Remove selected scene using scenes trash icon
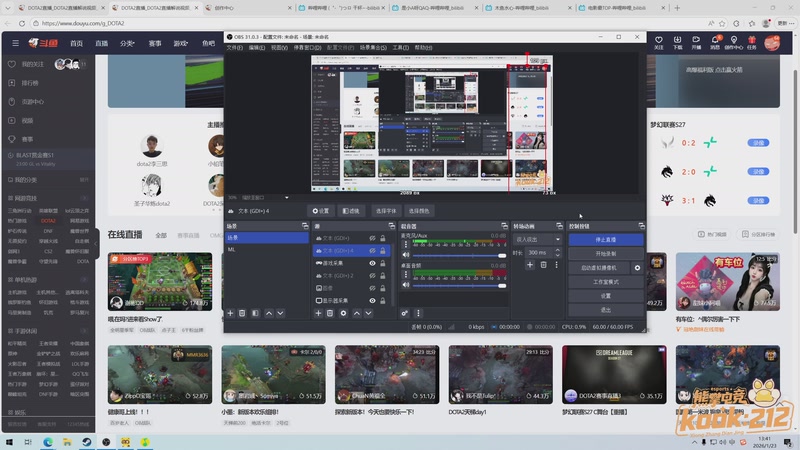 [x=242, y=313]
